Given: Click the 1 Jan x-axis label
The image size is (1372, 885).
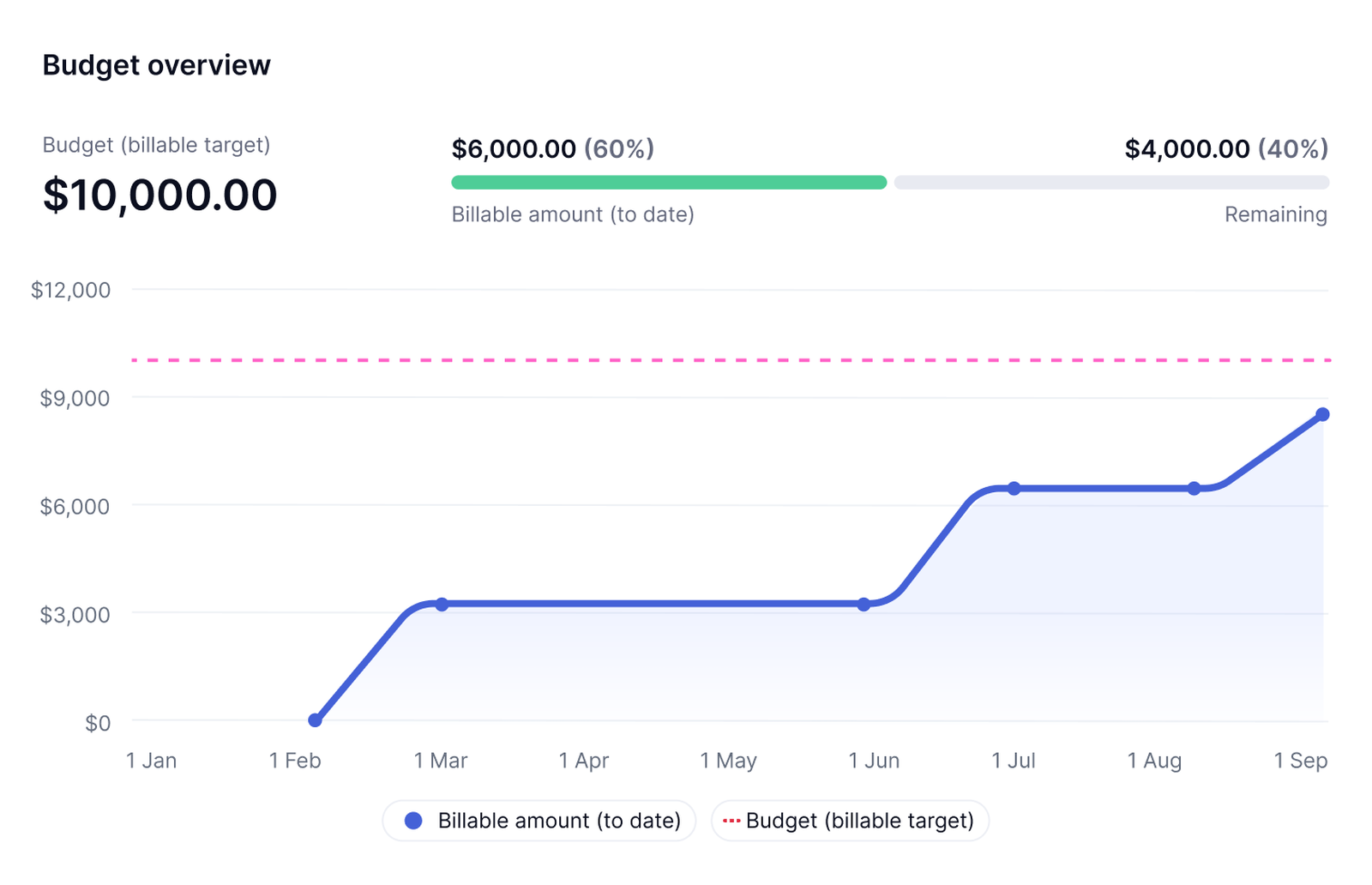Looking at the screenshot, I should coord(151,761).
